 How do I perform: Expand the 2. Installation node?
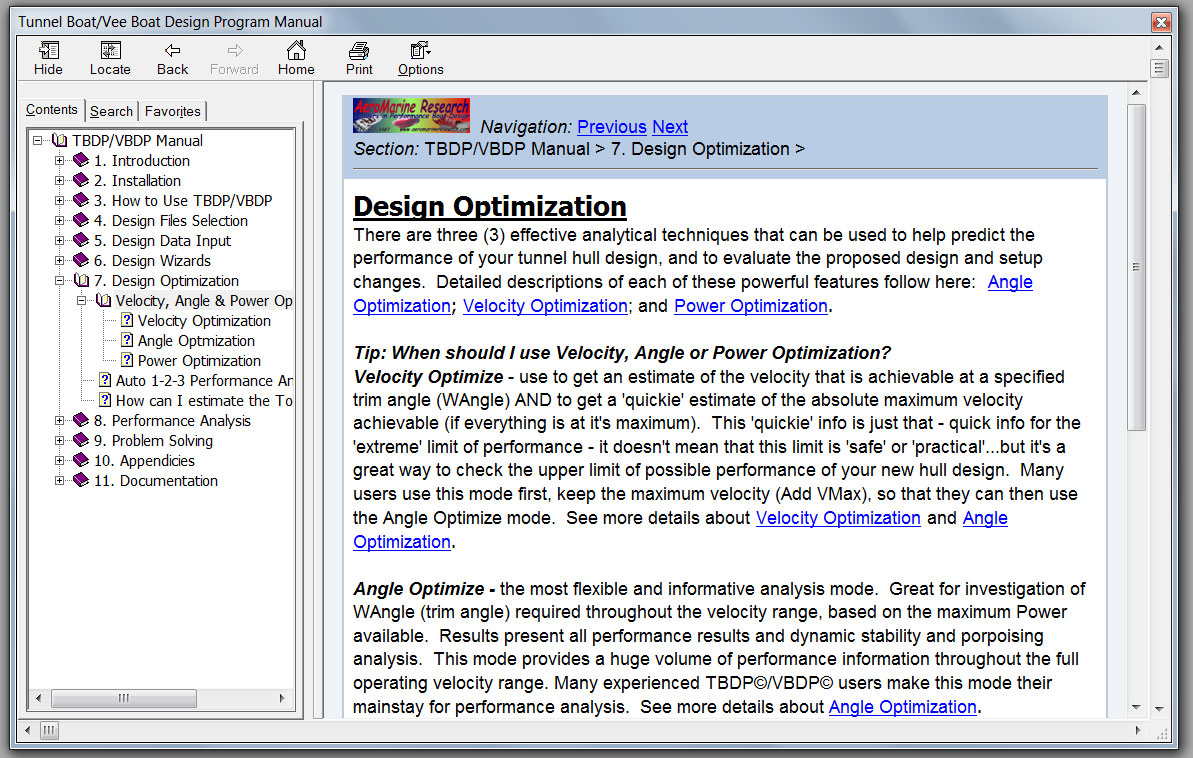point(59,180)
